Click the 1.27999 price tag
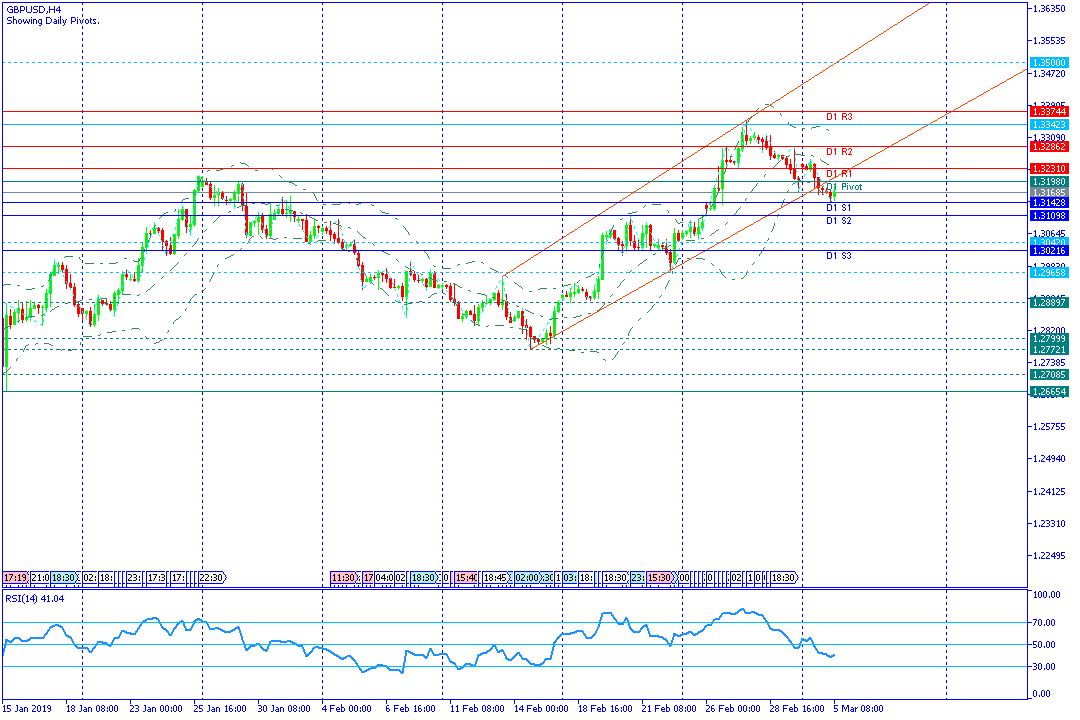1080x720 pixels. tap(1049, 339)
